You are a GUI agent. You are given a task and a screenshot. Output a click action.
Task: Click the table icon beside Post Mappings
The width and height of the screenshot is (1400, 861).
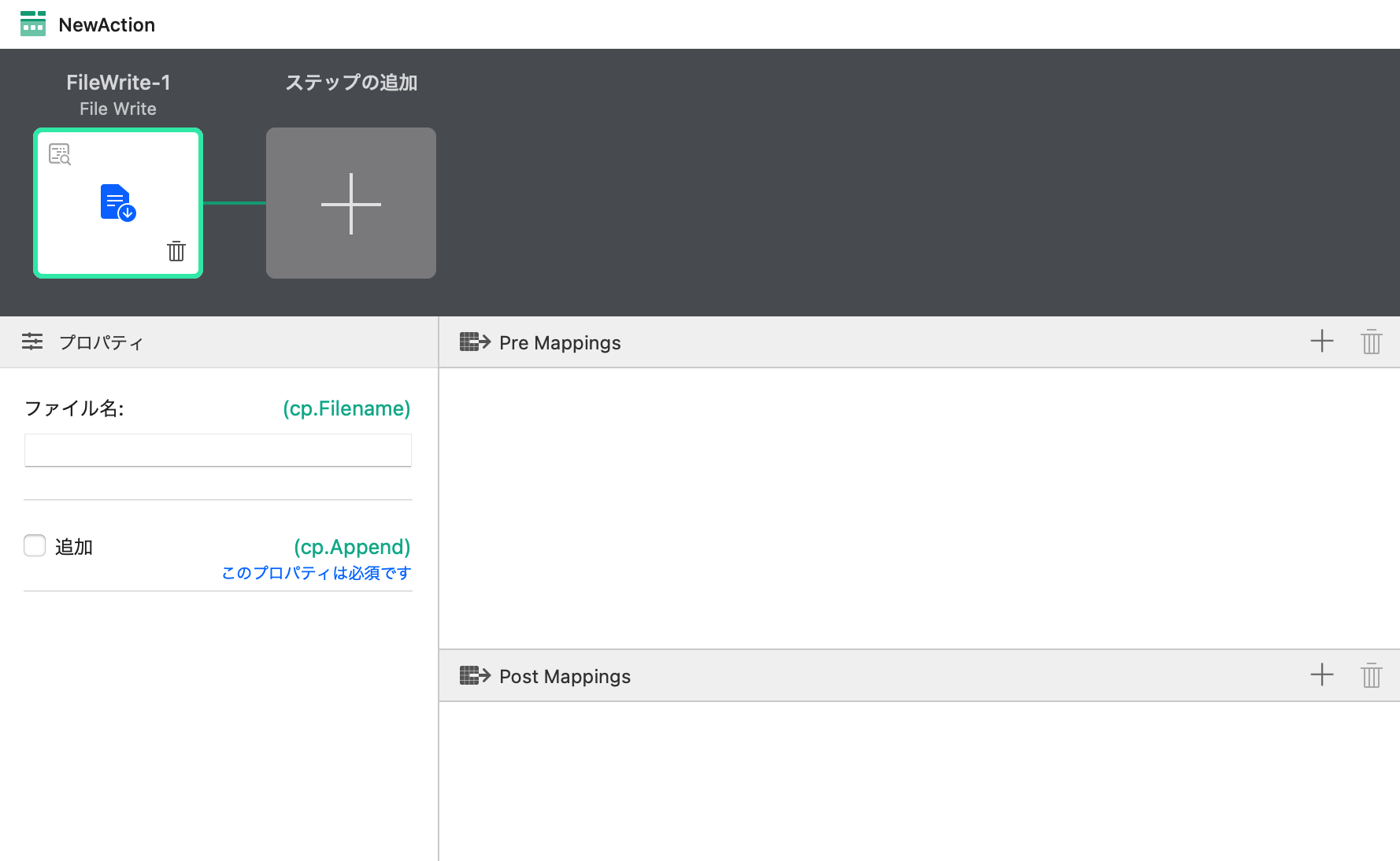pyautogui.click(x=476, y=675)
